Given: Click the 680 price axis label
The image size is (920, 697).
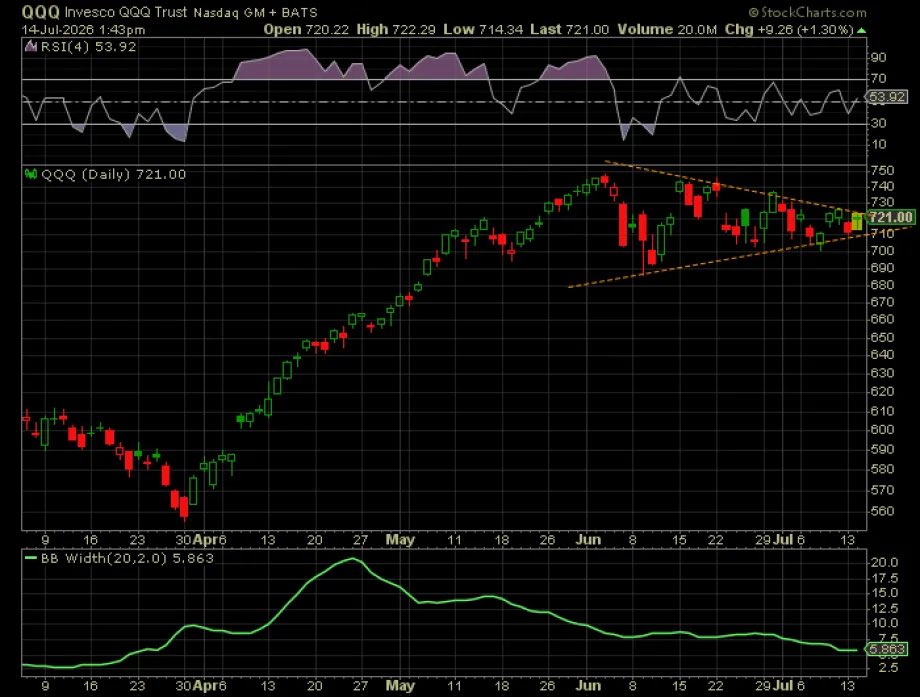Looking at the screenshot, I should click(x=882, y=285).
